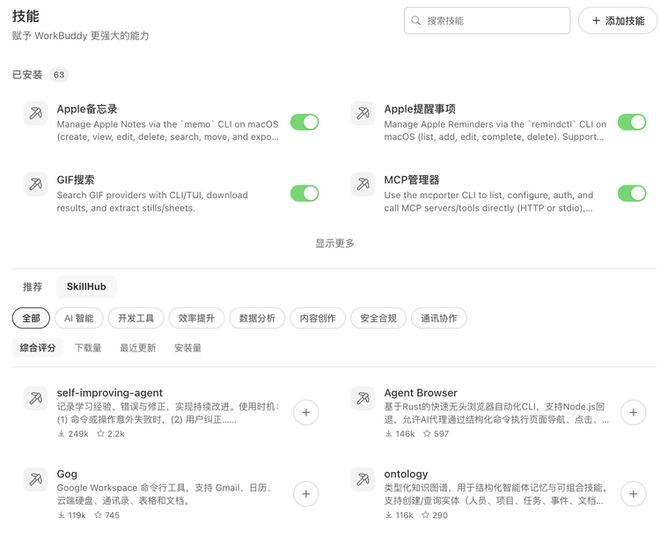Add the self-improving-agent skill with plus
Viewport: 660px width, 539px height.
pos(306,412)
